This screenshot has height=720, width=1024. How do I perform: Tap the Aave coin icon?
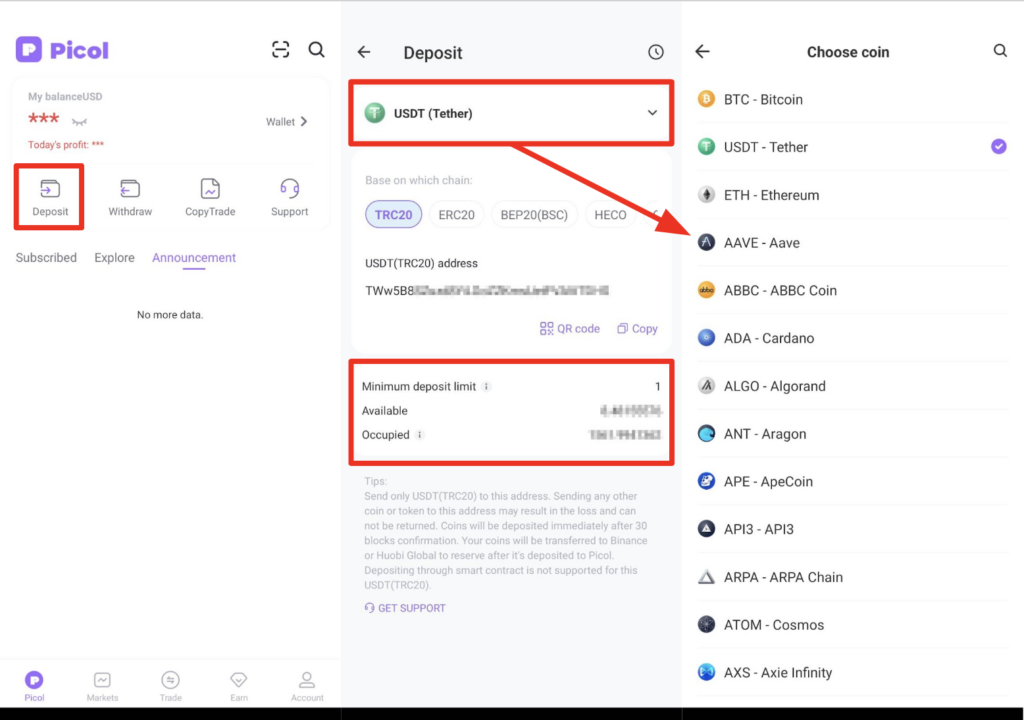point(706,242)
